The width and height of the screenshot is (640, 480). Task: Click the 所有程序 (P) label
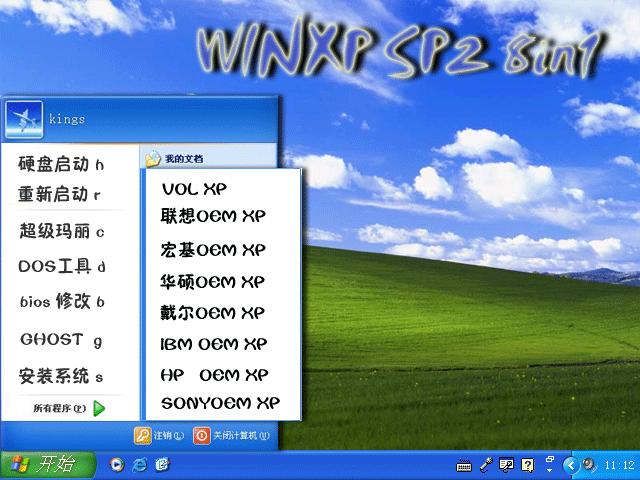60,408
